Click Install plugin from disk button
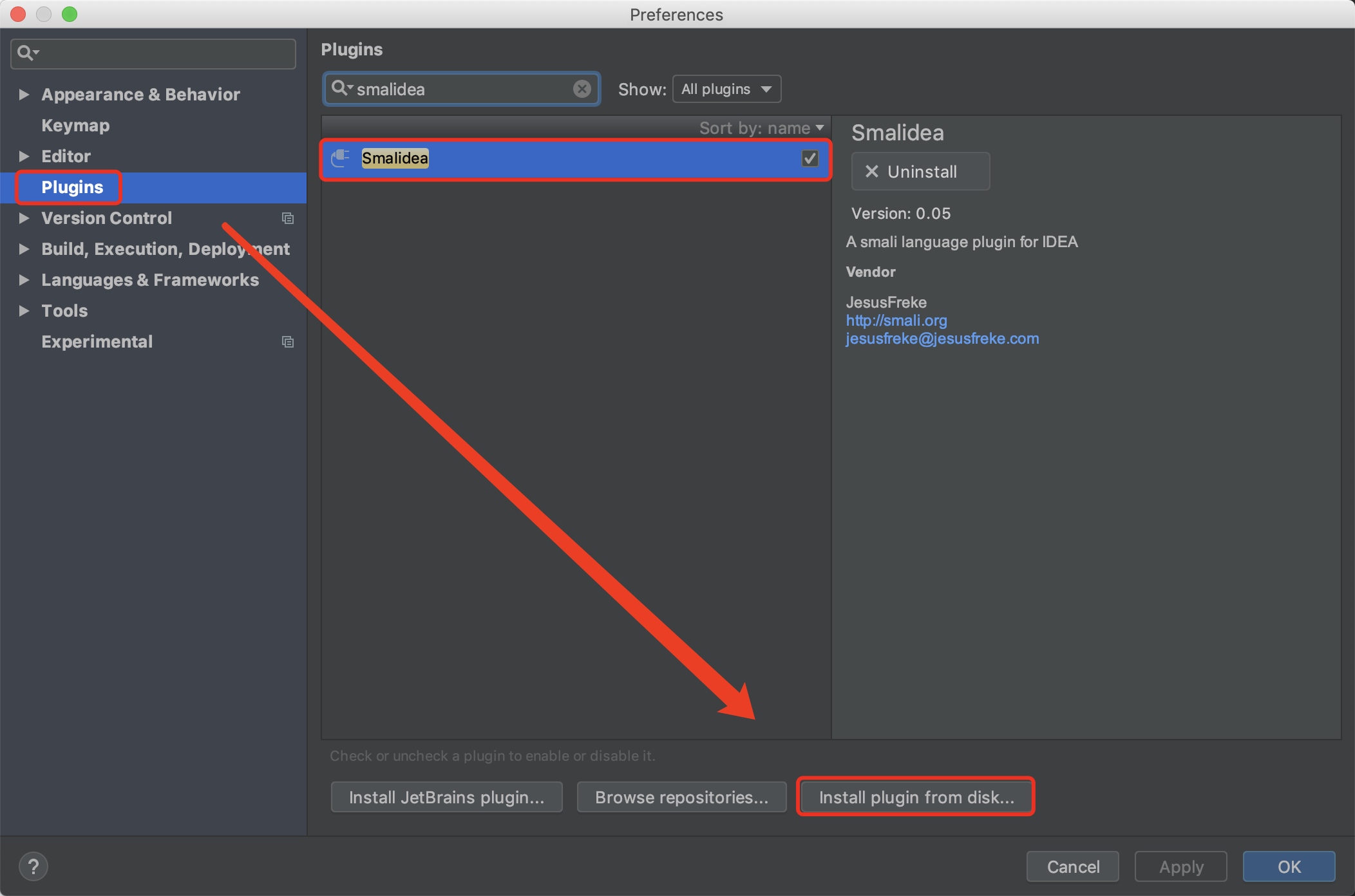 916,797
